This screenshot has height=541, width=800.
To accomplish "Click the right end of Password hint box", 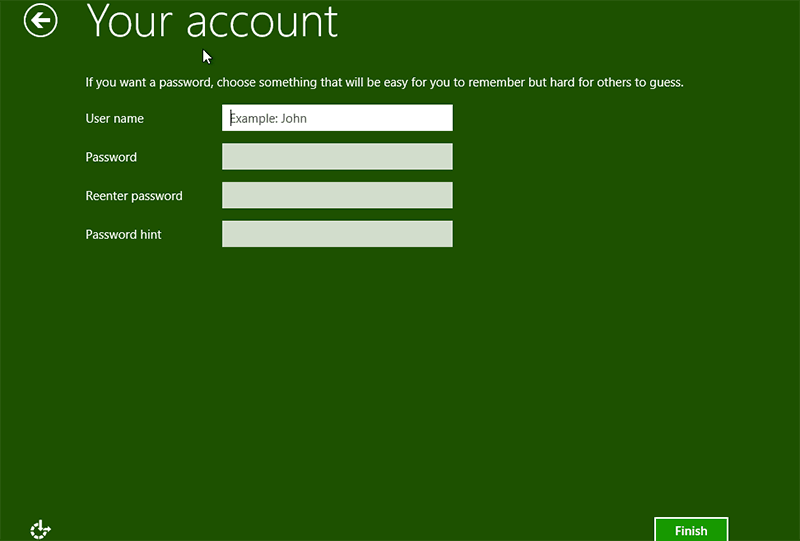I will (x=440, y=234).
